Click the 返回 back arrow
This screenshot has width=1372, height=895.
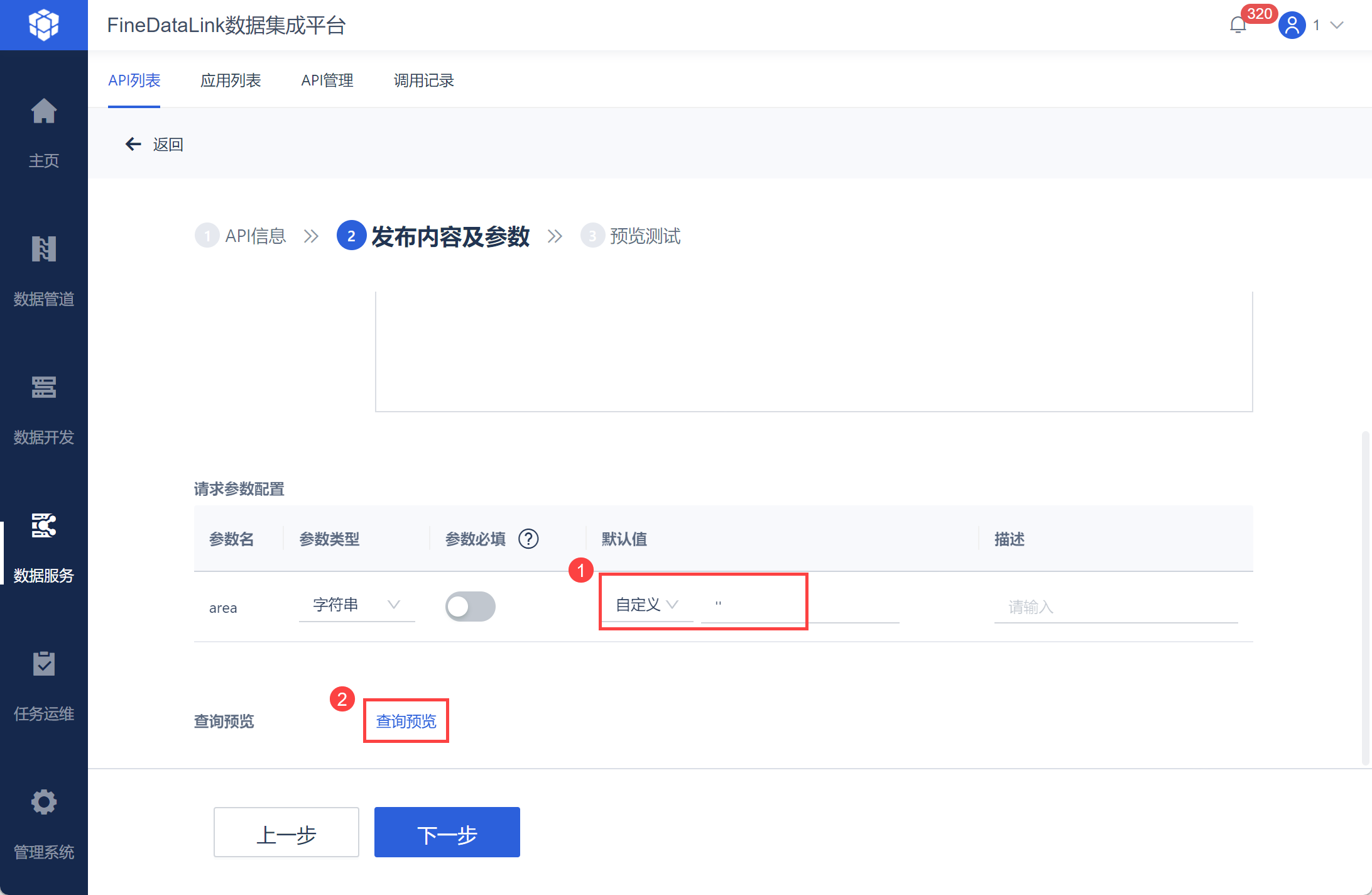pos(133,145)
